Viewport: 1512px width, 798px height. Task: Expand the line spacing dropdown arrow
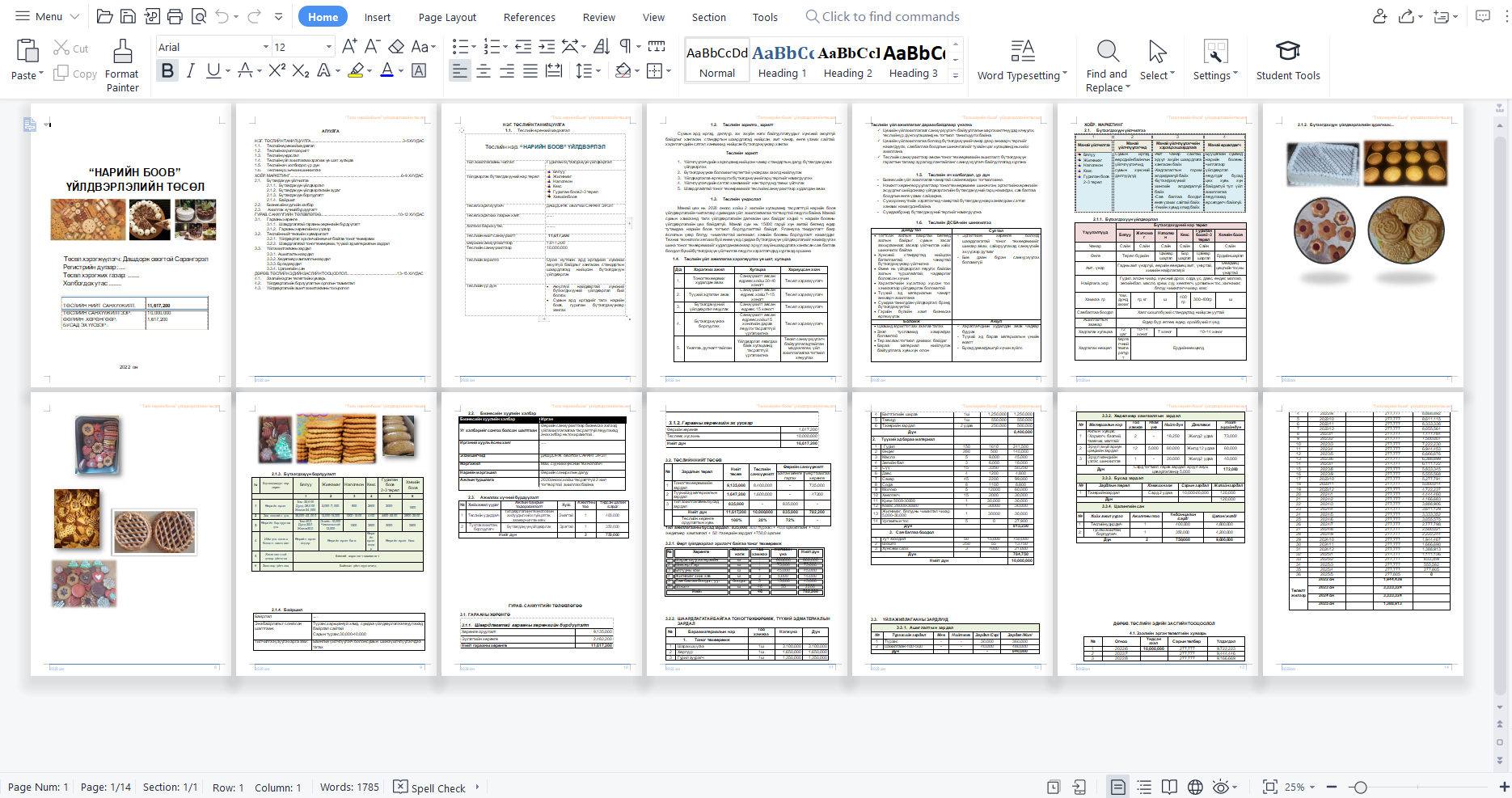599,71
